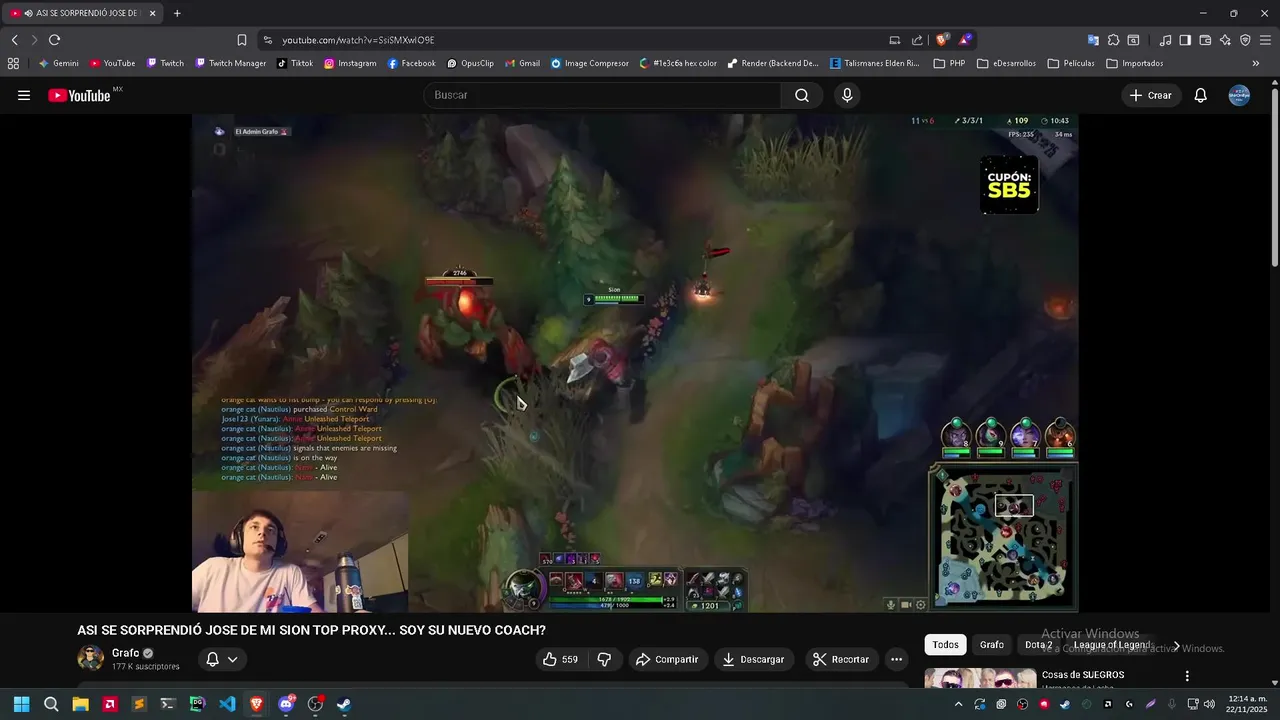
Task: Like the video (559 likes)
Action: pyautogui.click(x=560, y=659)
